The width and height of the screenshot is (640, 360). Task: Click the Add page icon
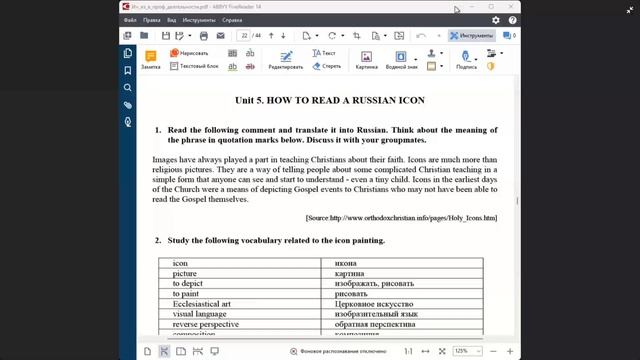[x=307, y=36]
